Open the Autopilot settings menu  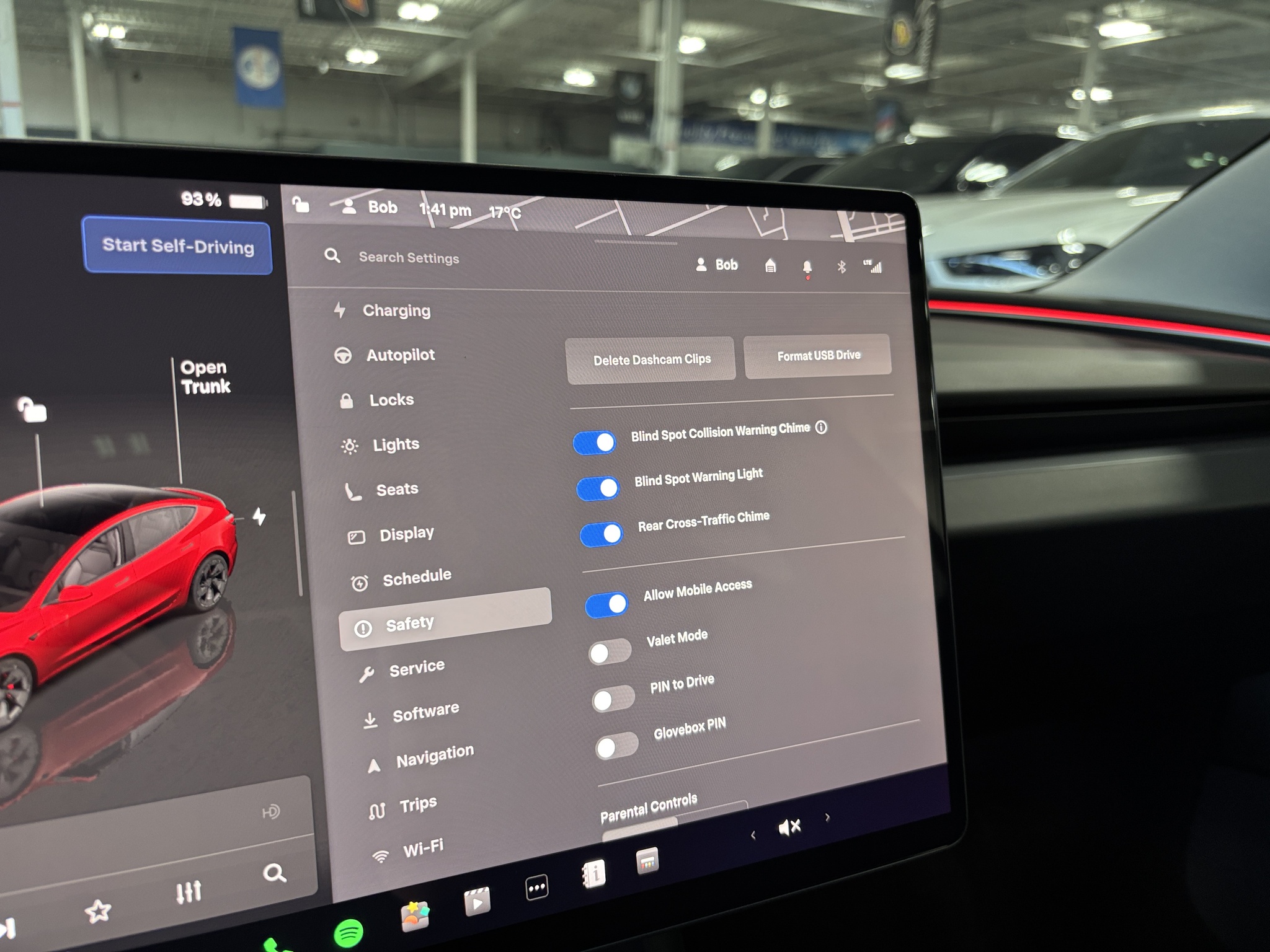400,355
